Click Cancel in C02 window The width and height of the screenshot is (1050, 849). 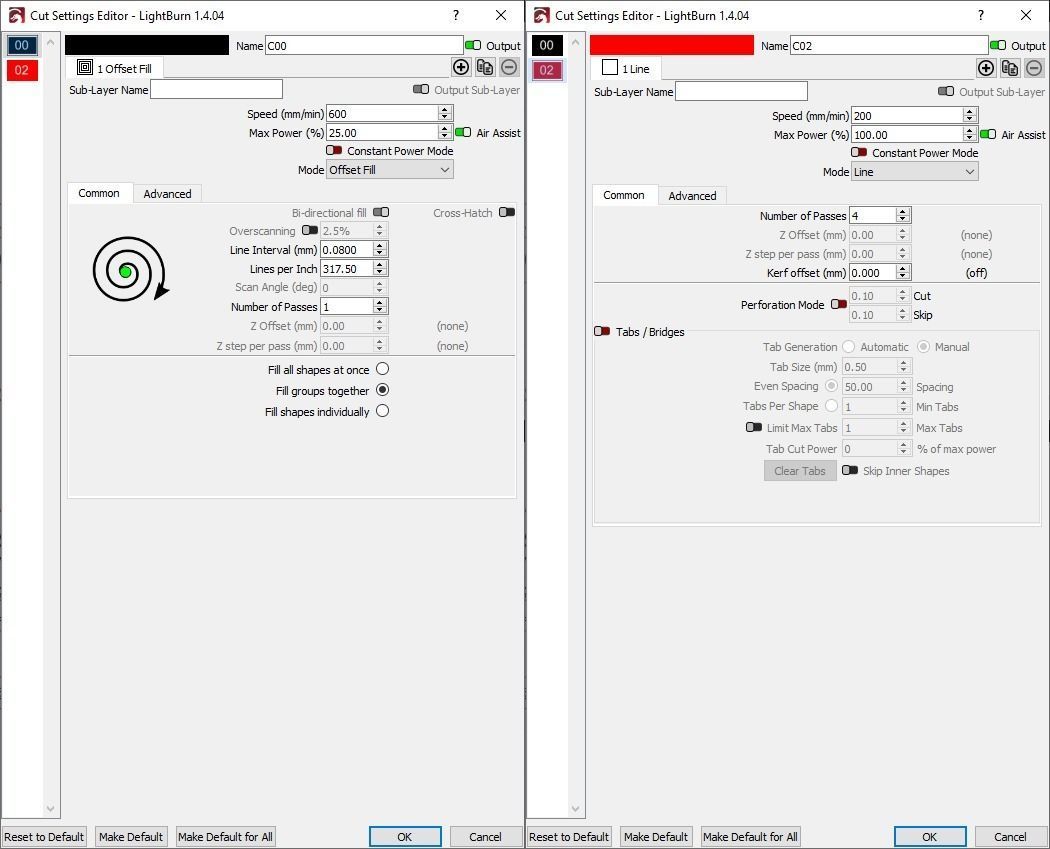[x=1010, y=837]
